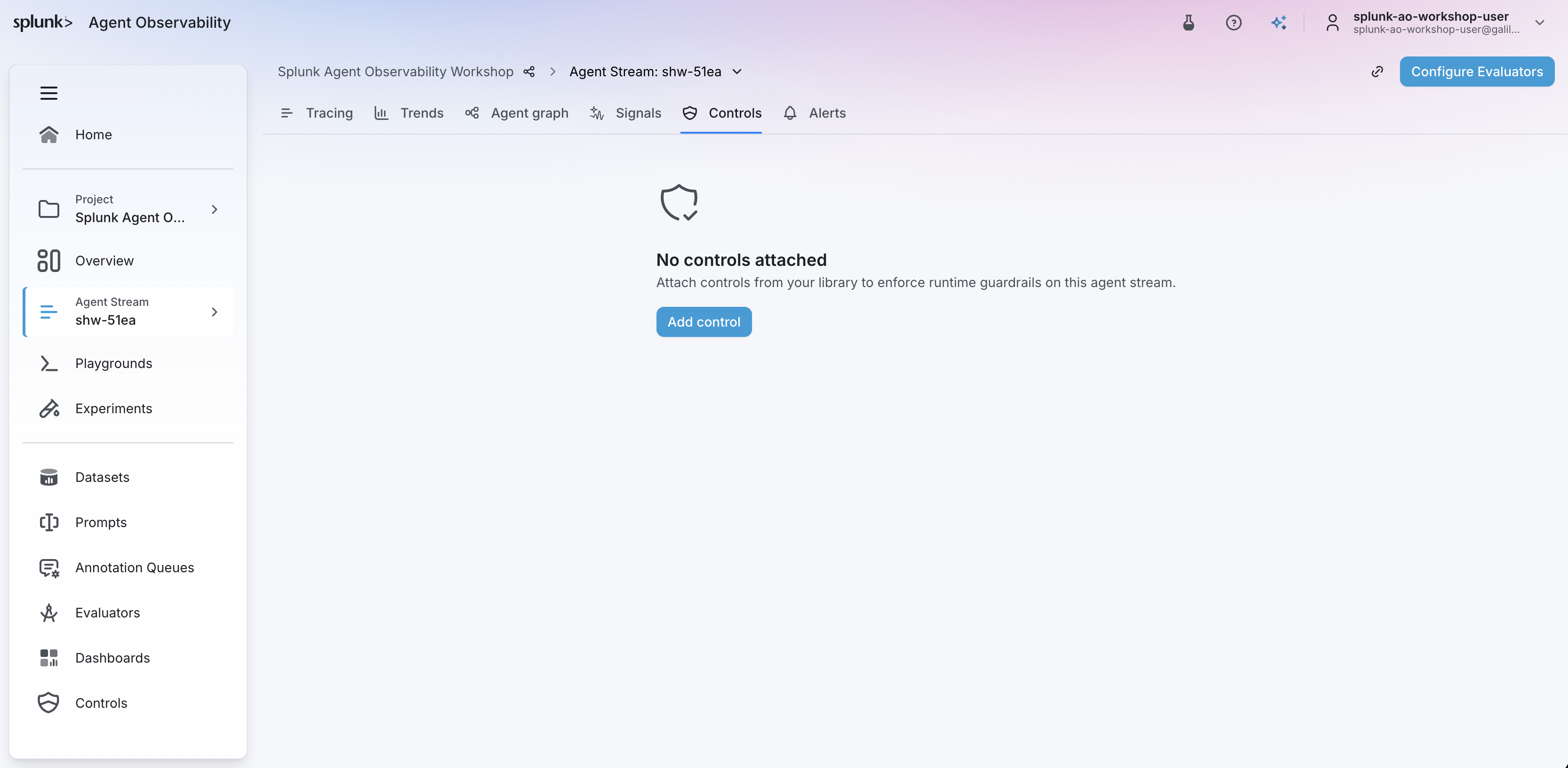
Task: Open Overview in the sidebar
Action: coord(128,260)
